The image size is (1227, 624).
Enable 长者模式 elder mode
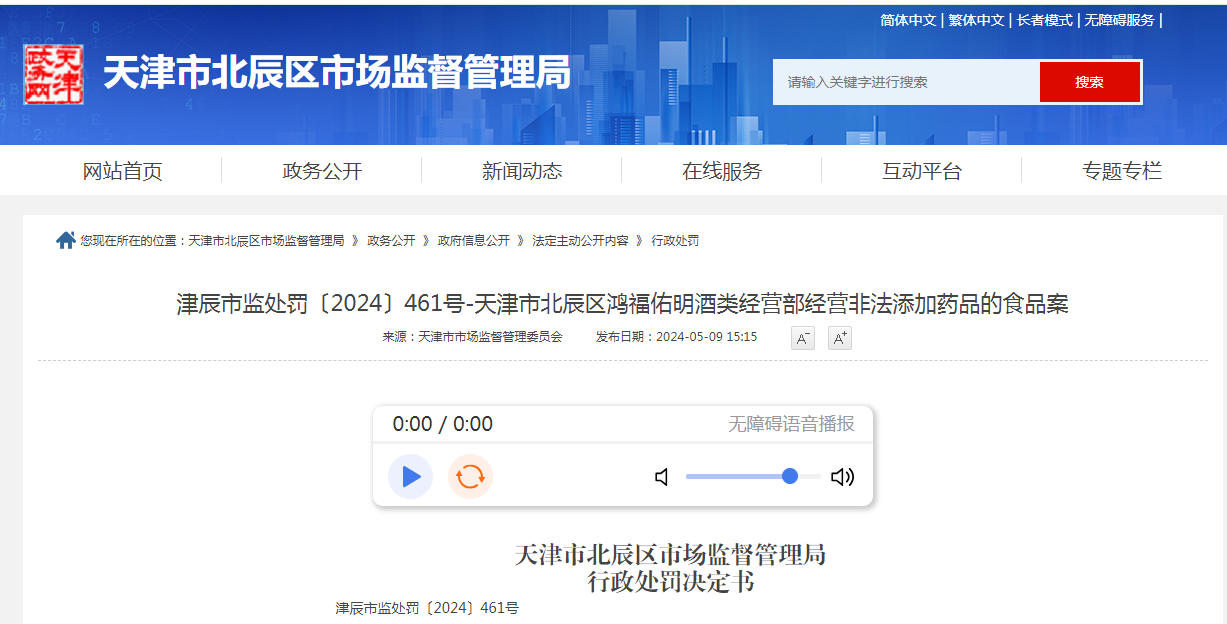tap(1044, 20)
